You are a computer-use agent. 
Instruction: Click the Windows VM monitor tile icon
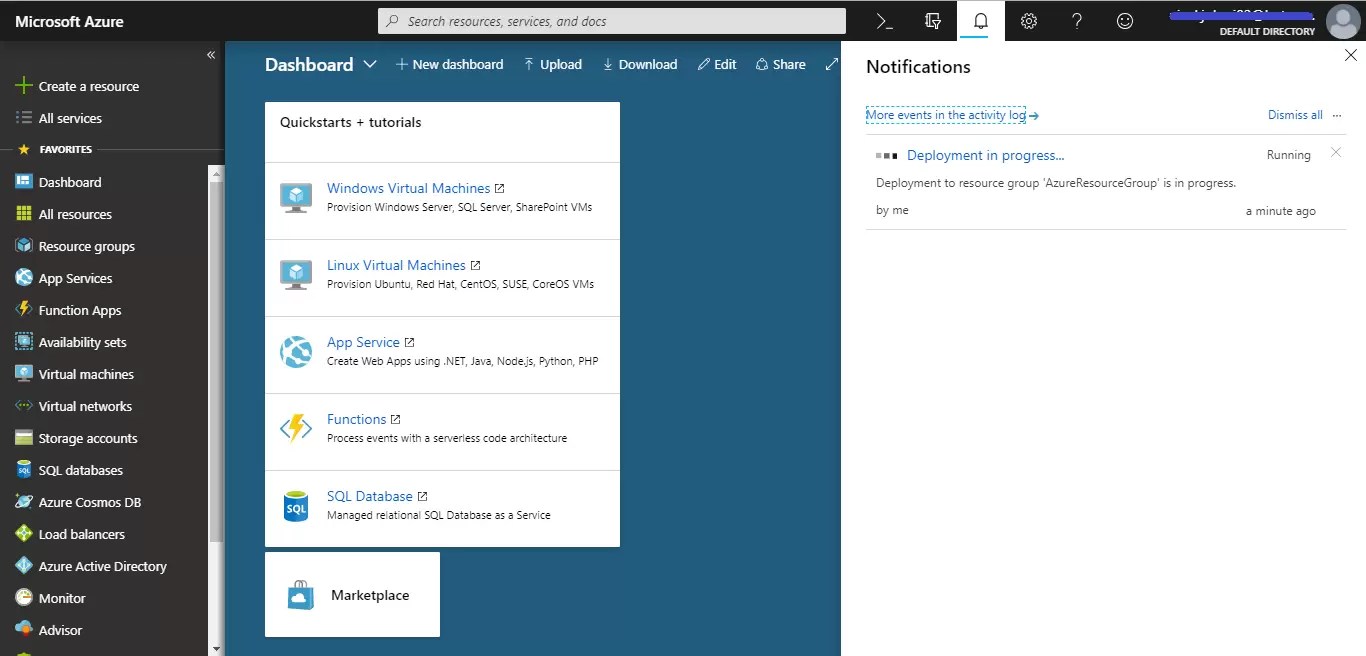point(296,198)
